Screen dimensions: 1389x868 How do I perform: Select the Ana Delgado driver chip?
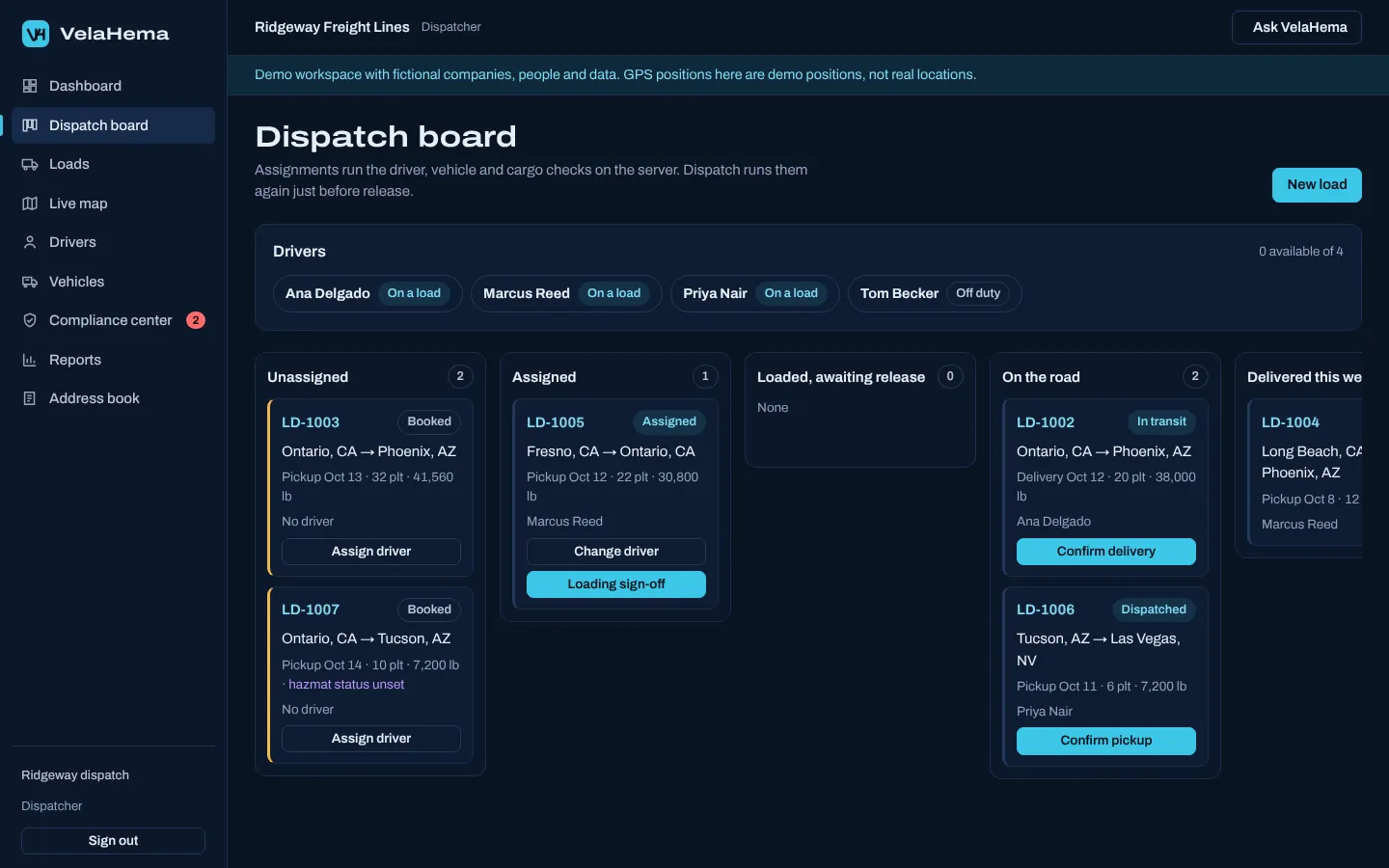368,293
